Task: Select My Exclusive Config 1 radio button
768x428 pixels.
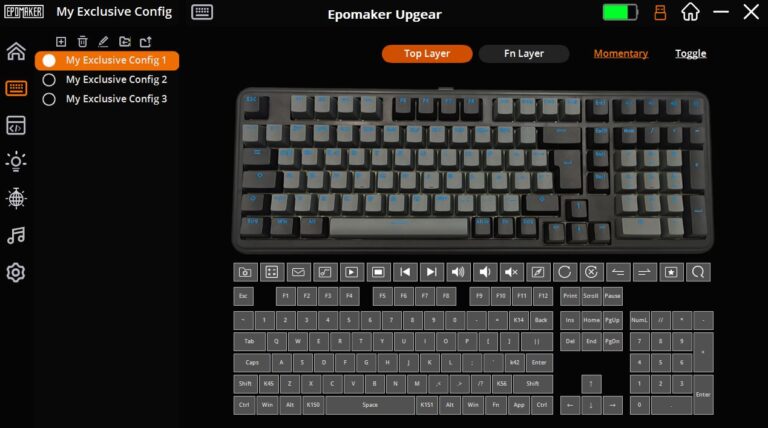Action: (x=48, y=60)
